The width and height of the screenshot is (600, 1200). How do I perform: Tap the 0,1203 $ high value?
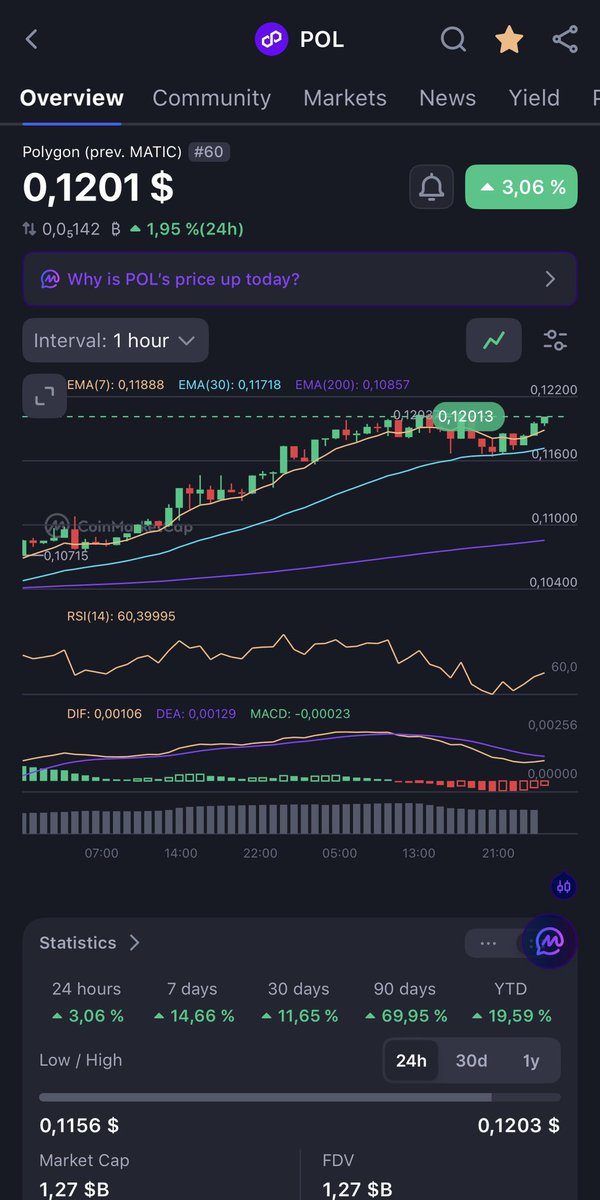(519, 1125)
